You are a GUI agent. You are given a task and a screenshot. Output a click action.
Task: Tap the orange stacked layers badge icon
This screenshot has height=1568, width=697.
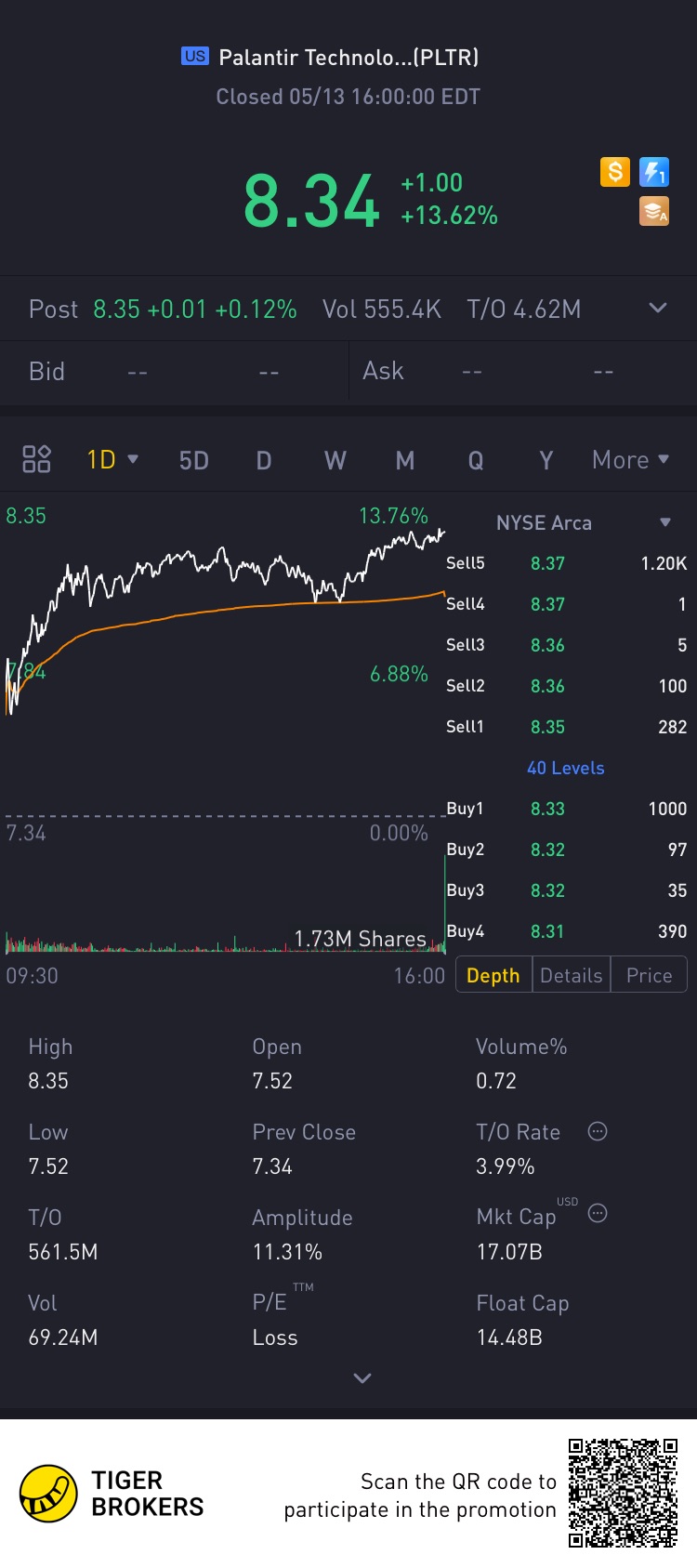pyautogui.click(x=654, y=211)
